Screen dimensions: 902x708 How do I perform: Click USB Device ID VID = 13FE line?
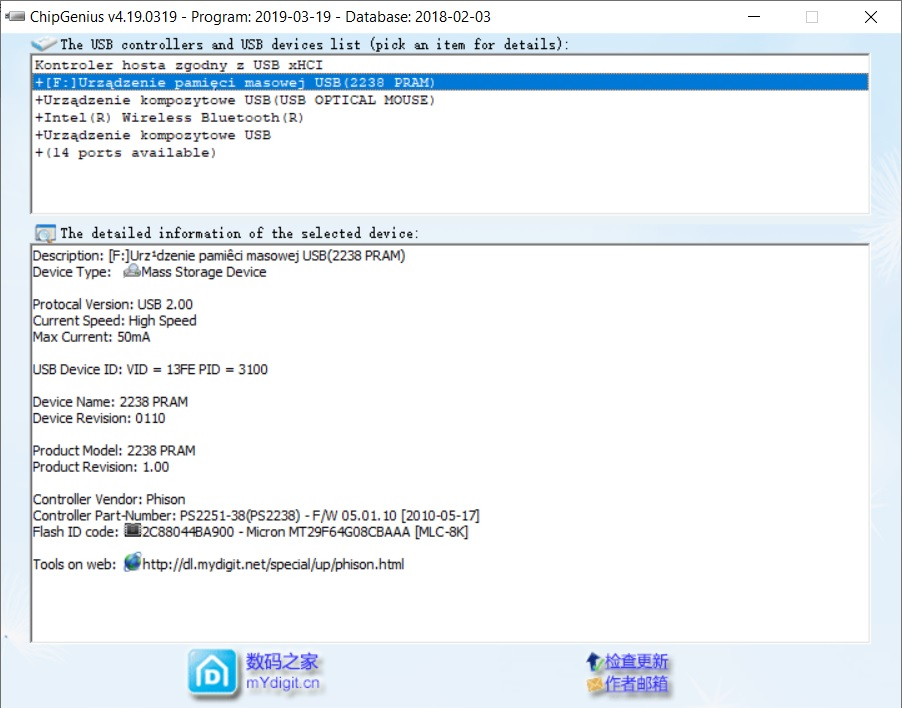coord(150,369)
